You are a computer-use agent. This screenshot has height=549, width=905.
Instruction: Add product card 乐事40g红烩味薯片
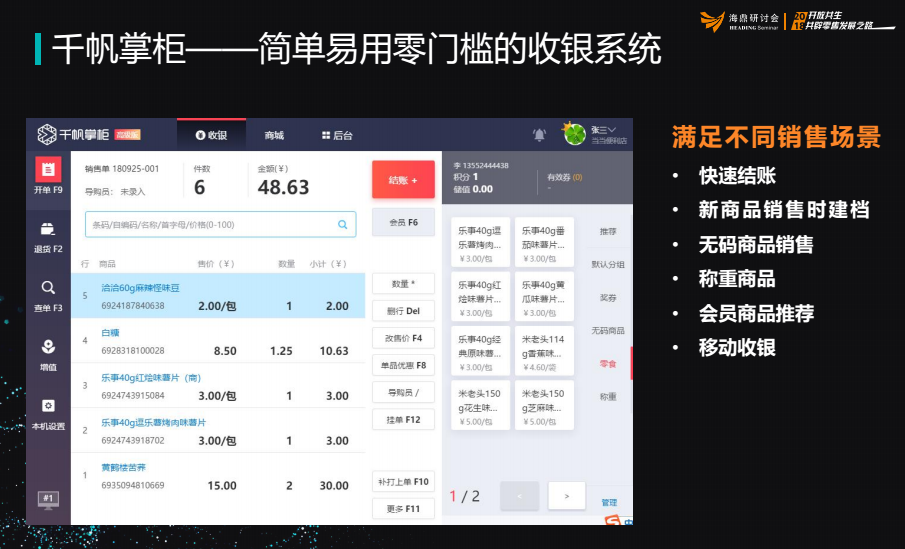tap(480, 297)
